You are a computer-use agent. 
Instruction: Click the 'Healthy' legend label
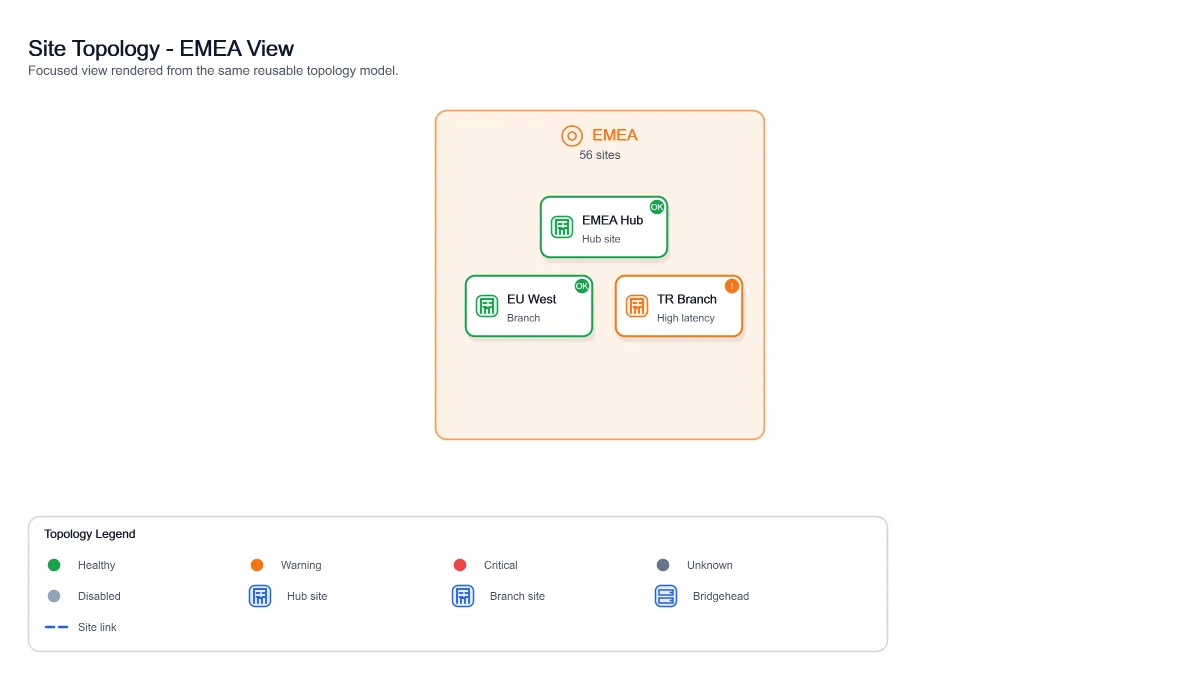point(97,565)
